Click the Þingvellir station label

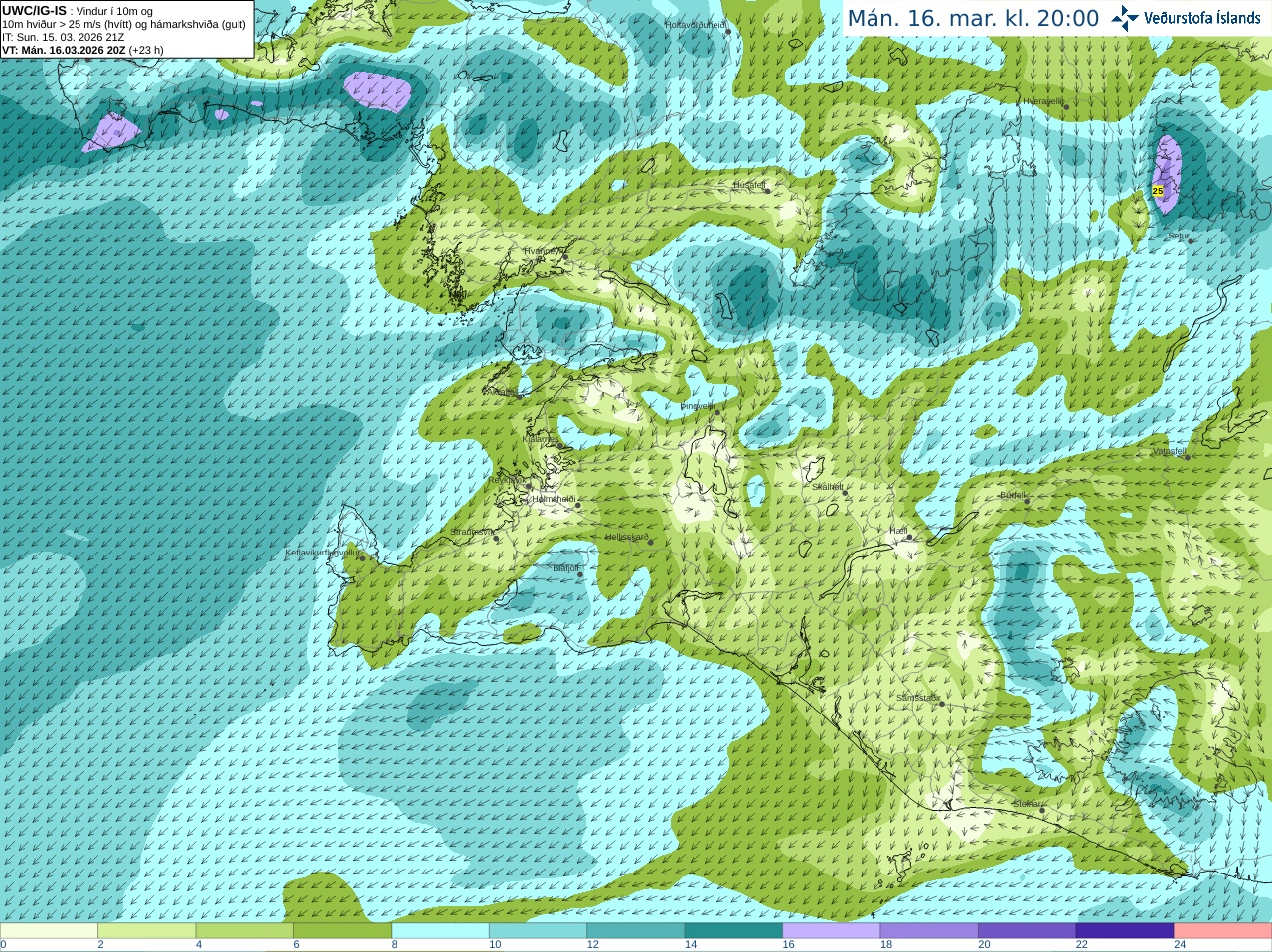click(697, 406)
